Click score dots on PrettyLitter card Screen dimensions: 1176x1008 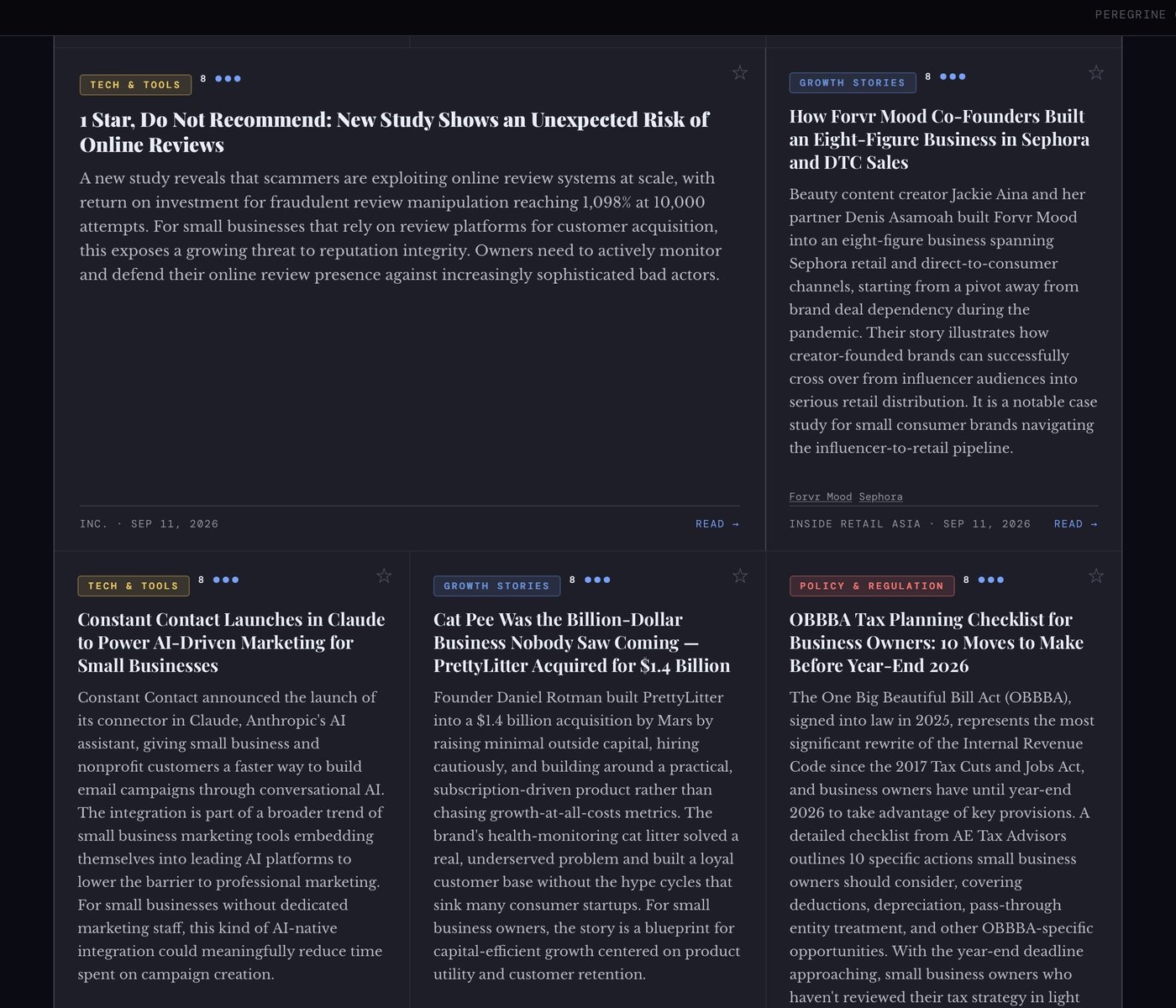click(597, 580)
